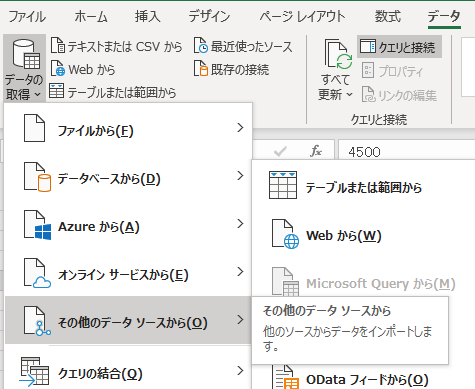Toggle the クエリと接続 button label
Image resolution: width=475 pixels, height=389 pixels.
point(407,47)
